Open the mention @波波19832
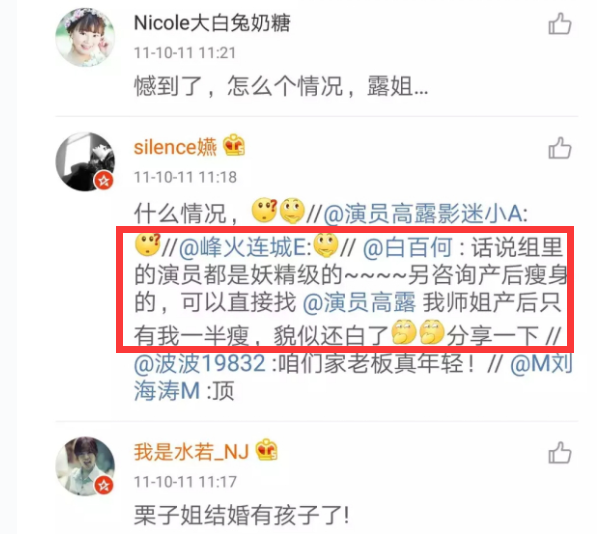Screen dimensions: 612x534 point(200,363)
